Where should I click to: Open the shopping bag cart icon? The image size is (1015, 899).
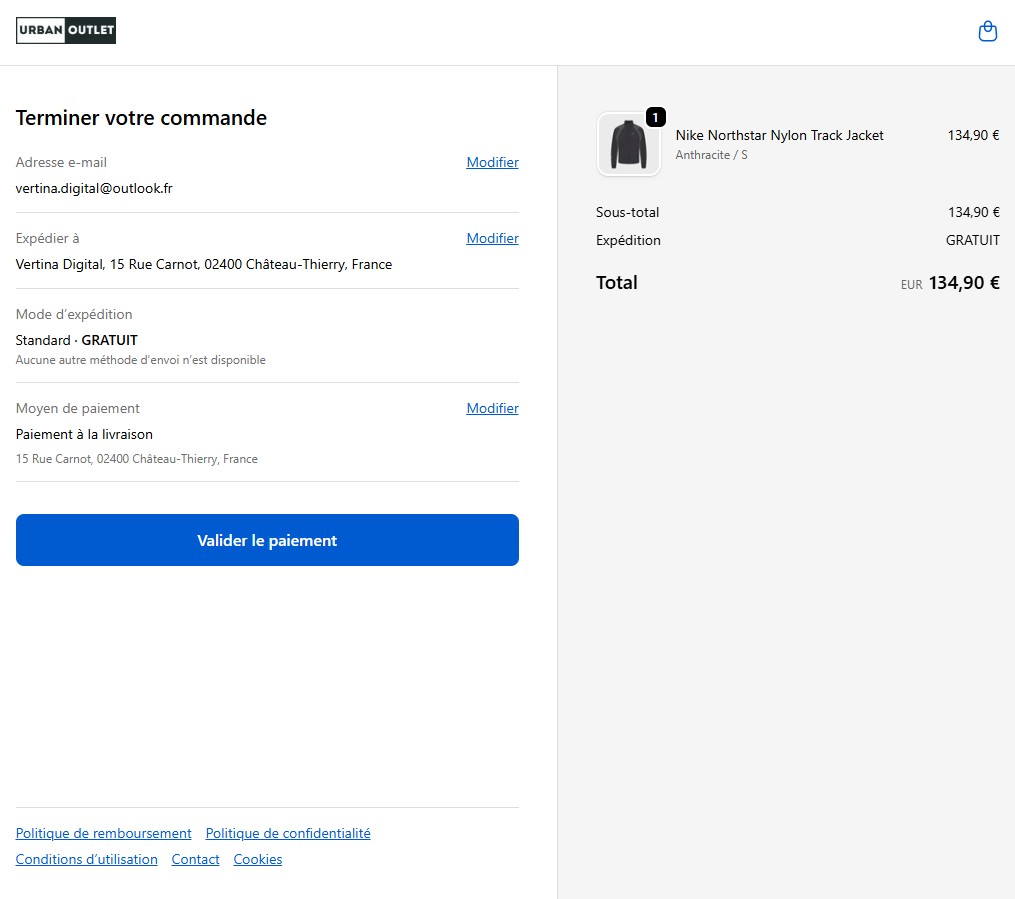click(987, 32)
